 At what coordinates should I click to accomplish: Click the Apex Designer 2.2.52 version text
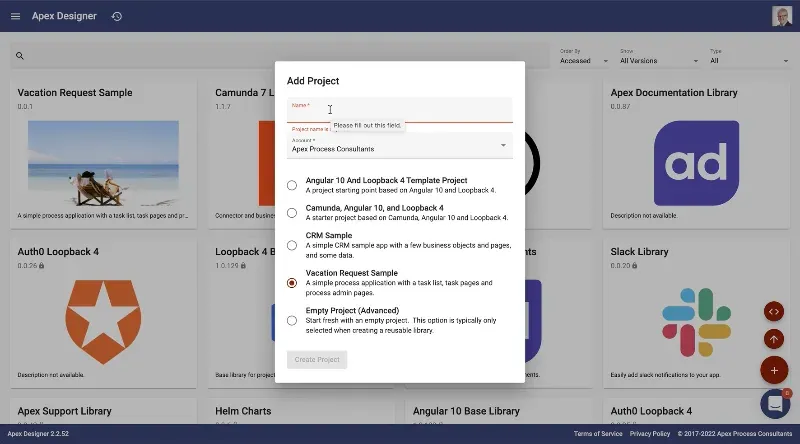click(x=38, y=434)
